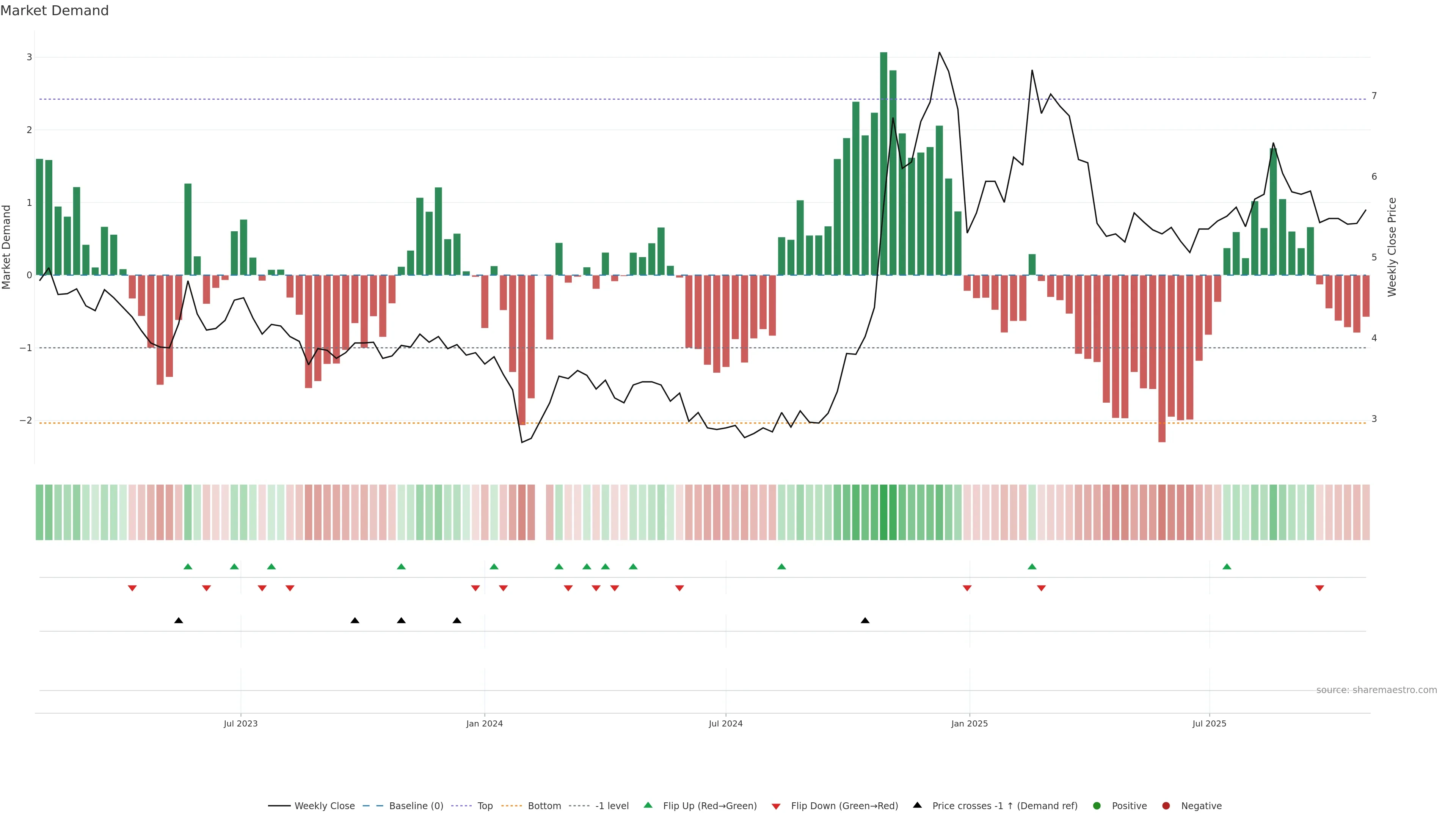Toggle the Top dotted line legend entry
1456x819 pixels.
(485, 805)
